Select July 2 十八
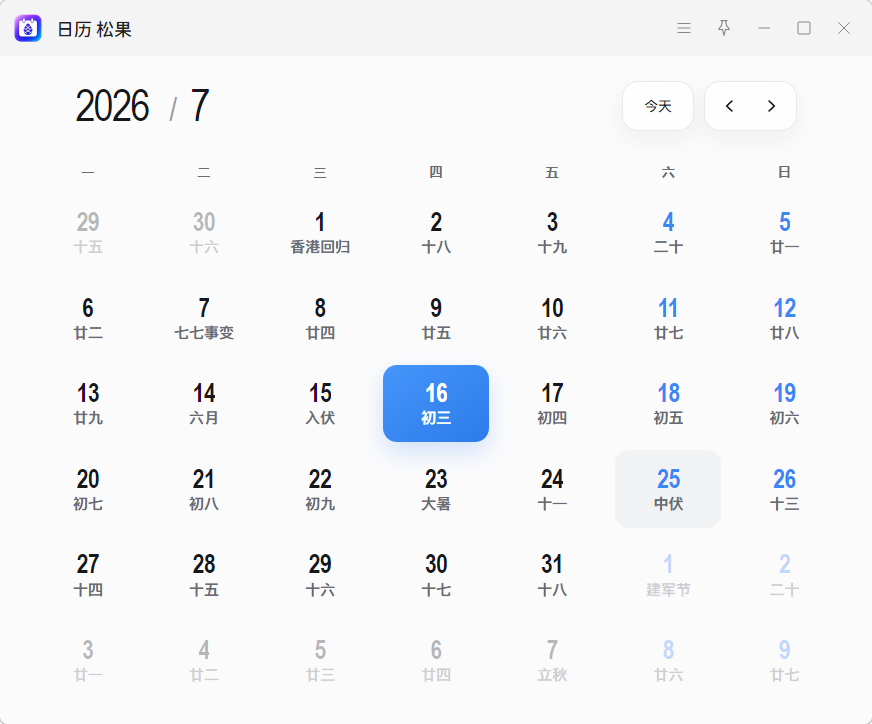Image resolution: width=872 pixels, height=724 pixels. click(436, 232)
